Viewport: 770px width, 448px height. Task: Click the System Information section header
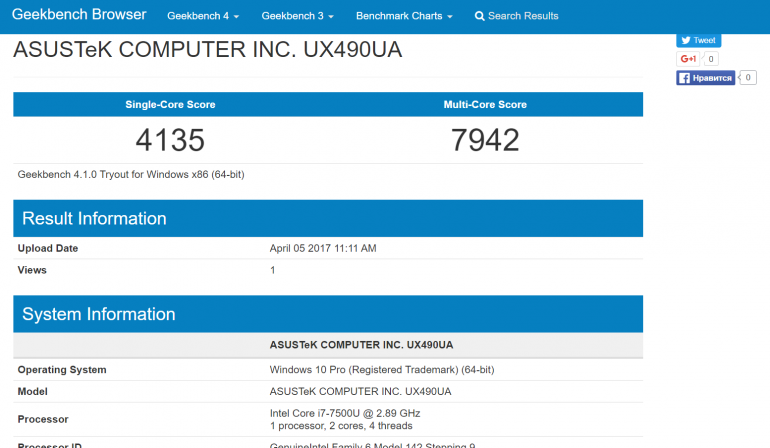click(x=328, y=314)
